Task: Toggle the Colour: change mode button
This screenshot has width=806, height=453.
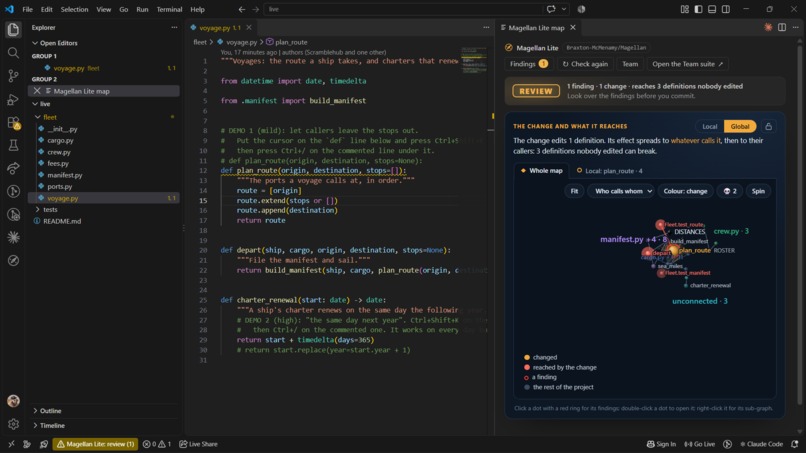Action: 685,191
